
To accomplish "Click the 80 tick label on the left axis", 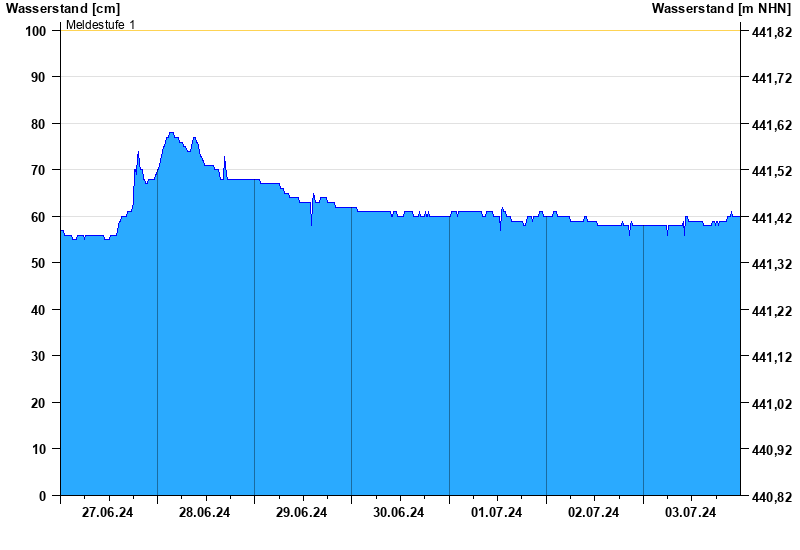I will [x=39, y=124].
